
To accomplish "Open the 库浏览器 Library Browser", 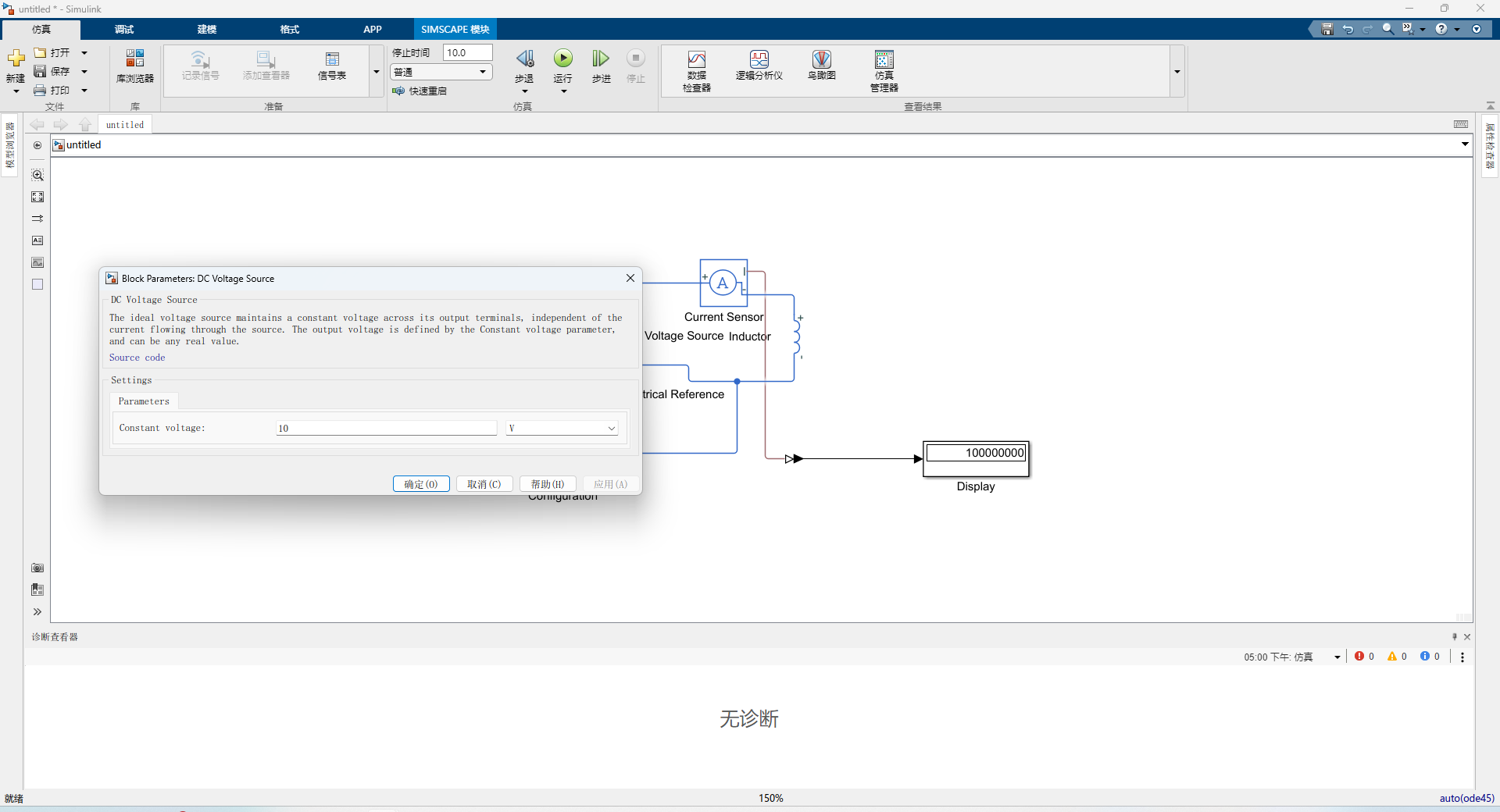I will (135, 66).
